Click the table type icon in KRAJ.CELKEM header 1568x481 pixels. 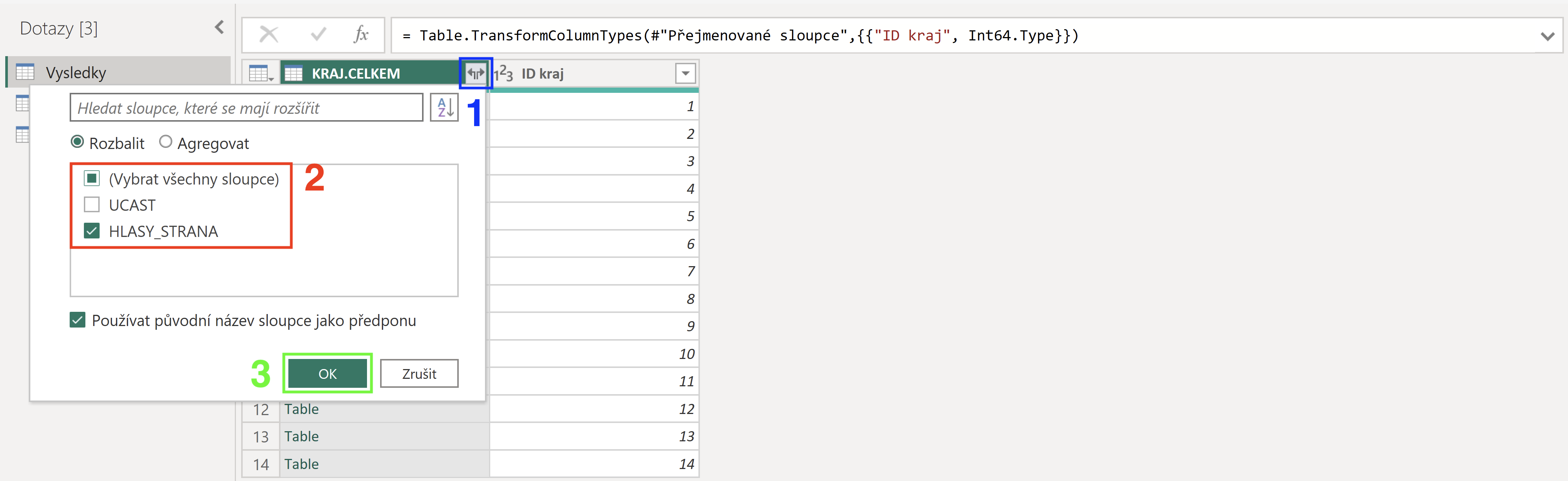pos(293,74)
